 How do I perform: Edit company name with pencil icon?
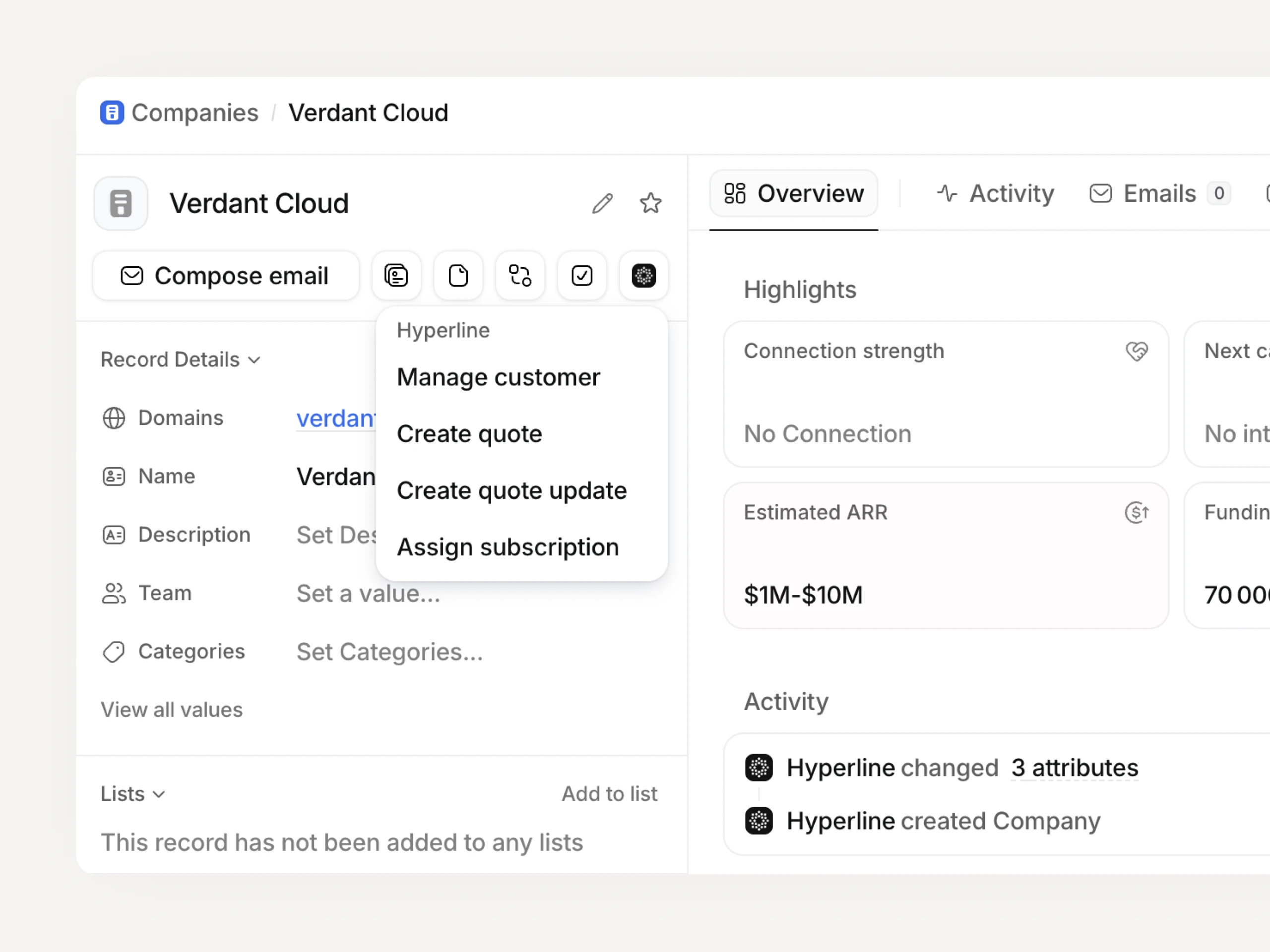(x=602, y=203)
